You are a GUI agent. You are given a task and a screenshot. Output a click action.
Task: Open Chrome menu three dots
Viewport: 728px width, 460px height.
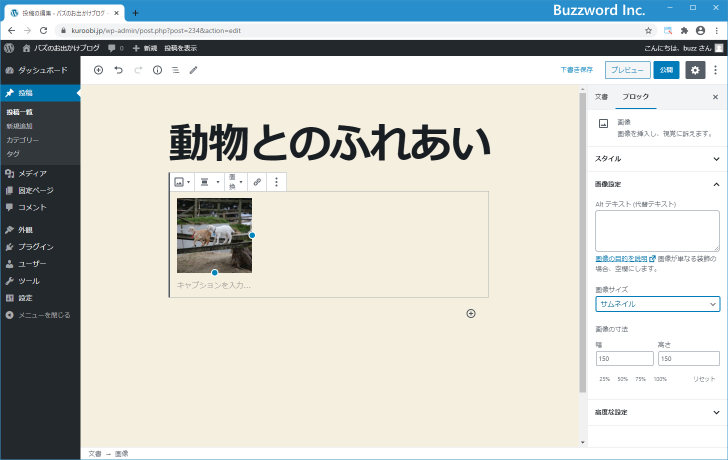pos(717,31)
